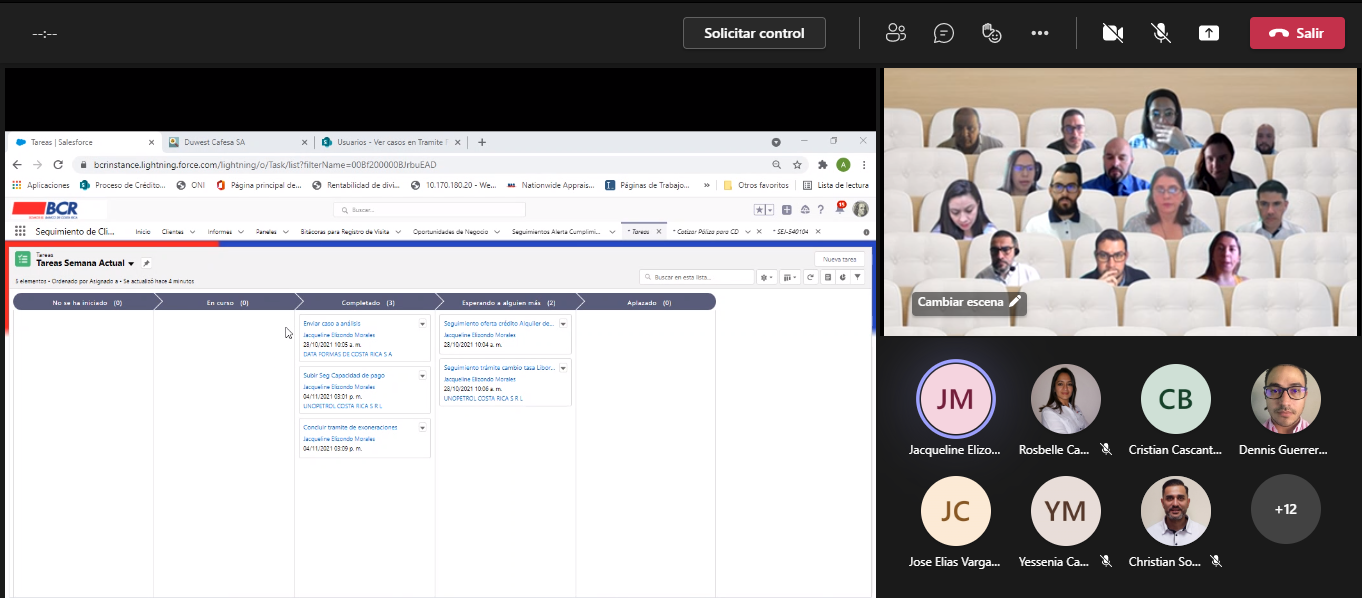
Task: Refresh the task list view
Action: (x=811, y=277)
